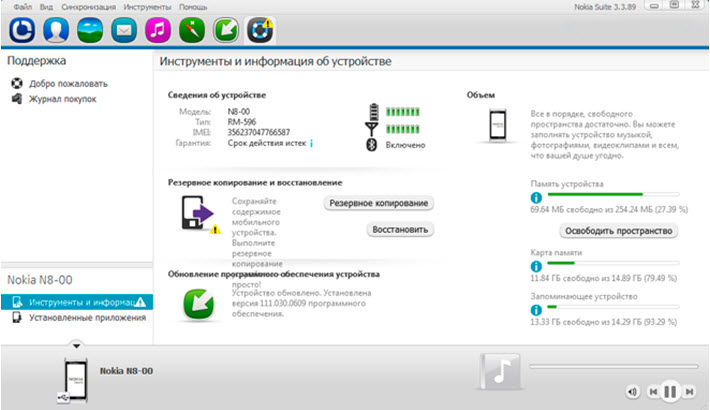Viewport: 710px width, 410px height.
Task: Click info icon for Память устройства
Action: pyautogui.click(x=536, y=198)
